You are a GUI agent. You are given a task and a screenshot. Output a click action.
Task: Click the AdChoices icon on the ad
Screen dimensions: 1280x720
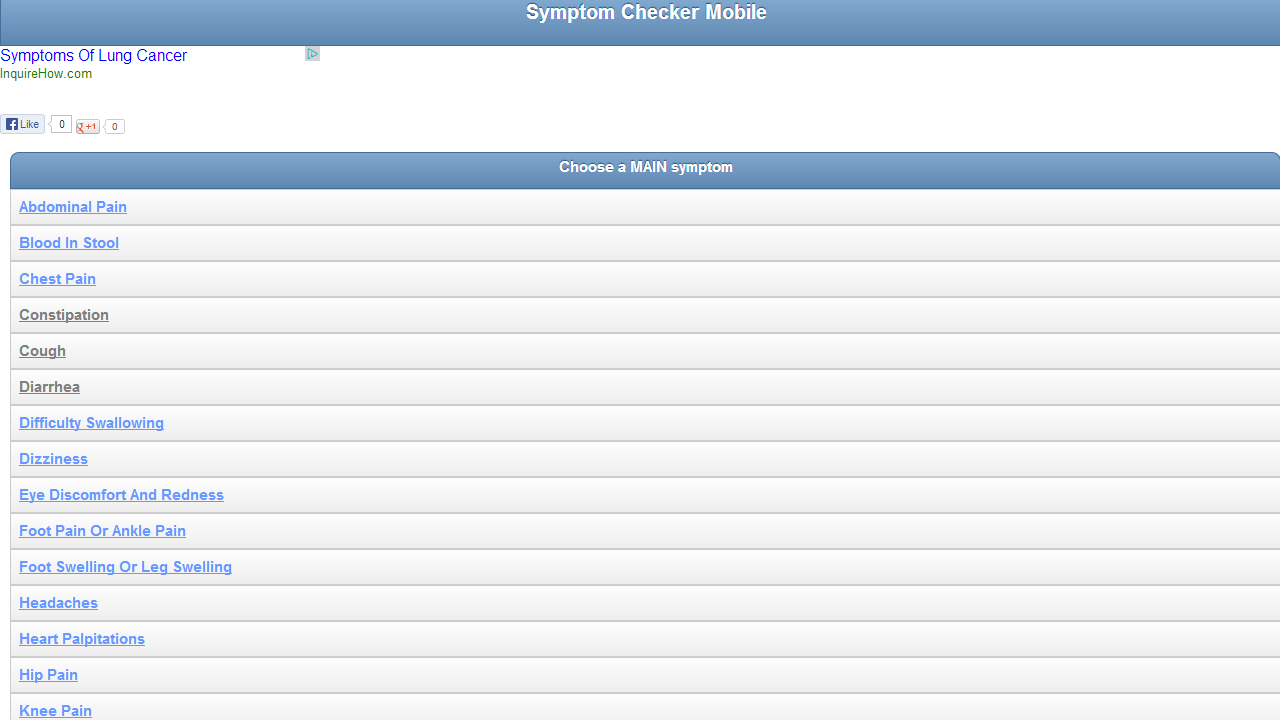click(312, 54)
